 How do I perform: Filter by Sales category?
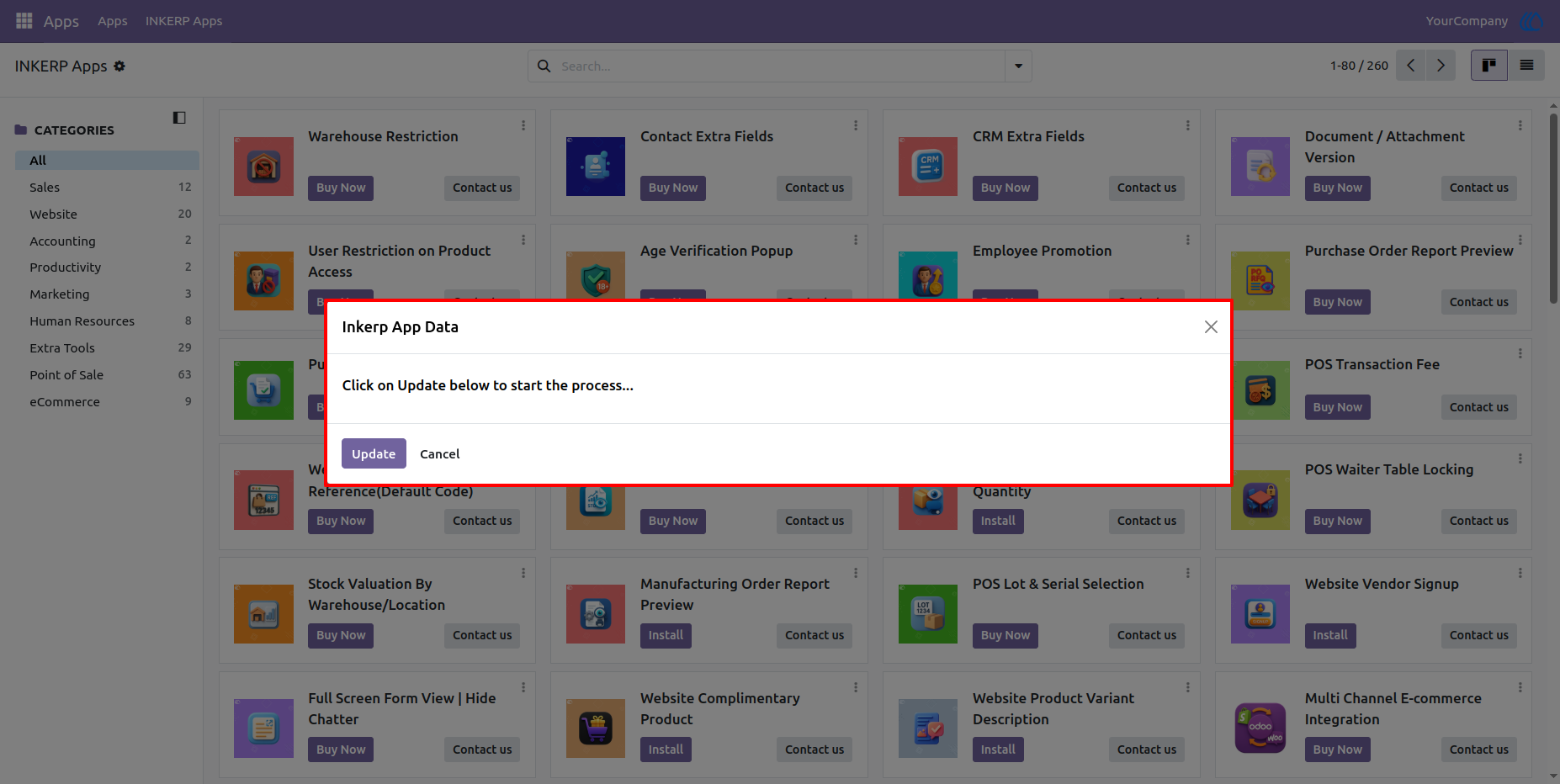coord(107,188)
